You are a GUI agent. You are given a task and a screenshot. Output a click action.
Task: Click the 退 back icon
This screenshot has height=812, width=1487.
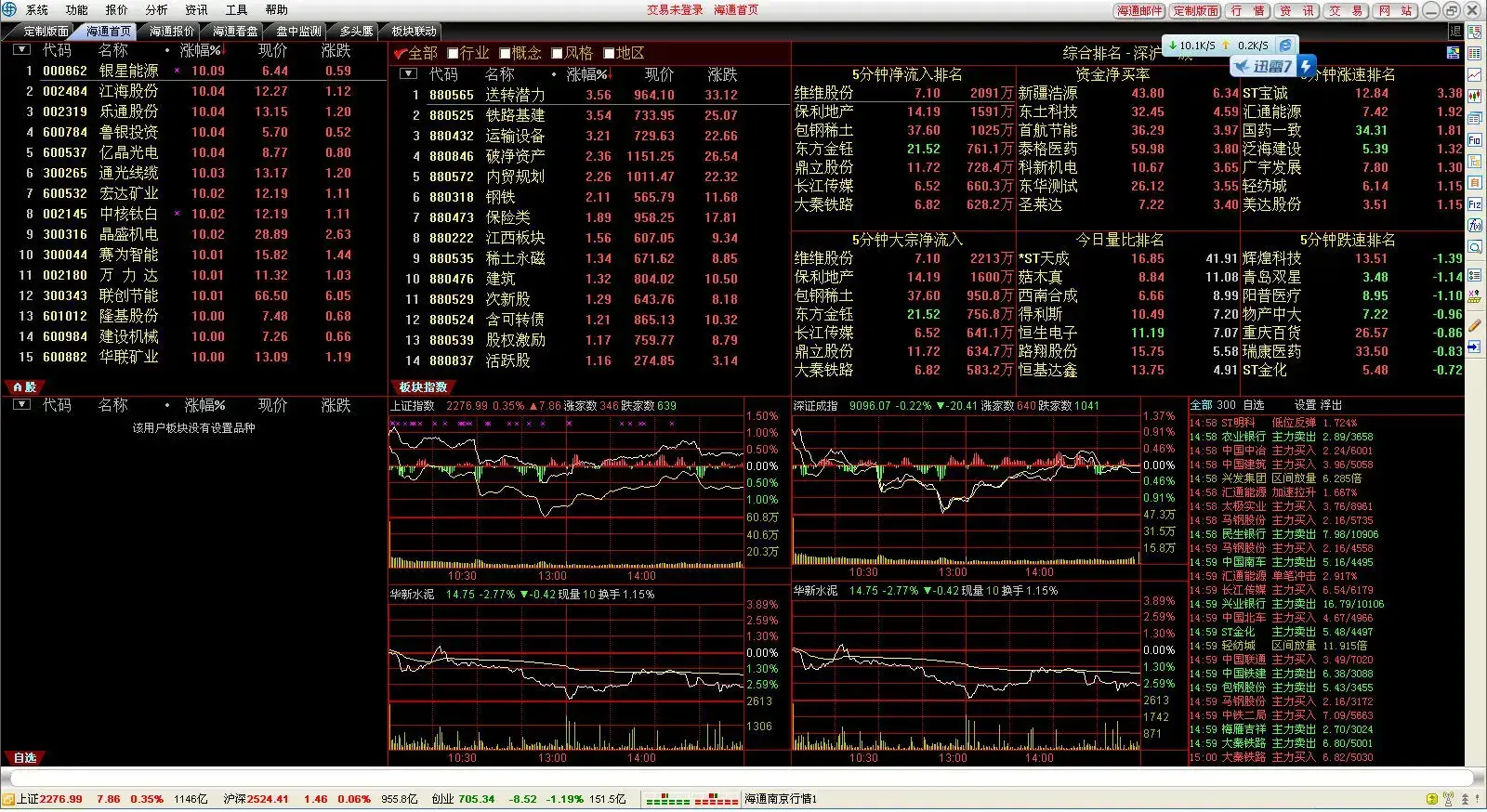click(x=1455, y=31)
